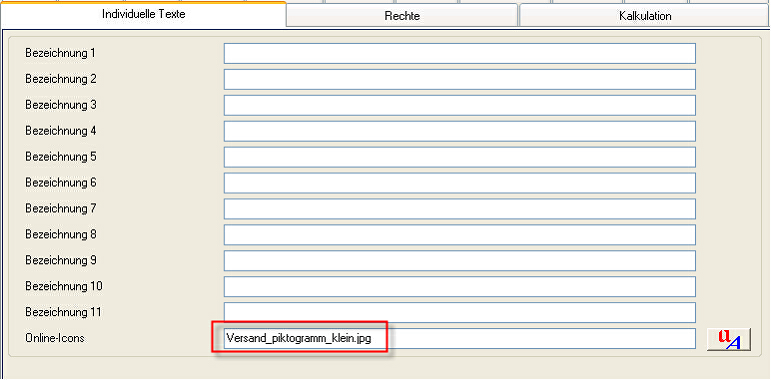Activate the Bezeichnung 5 text box
Screen dimensions: 771x380
coord(460,157)
